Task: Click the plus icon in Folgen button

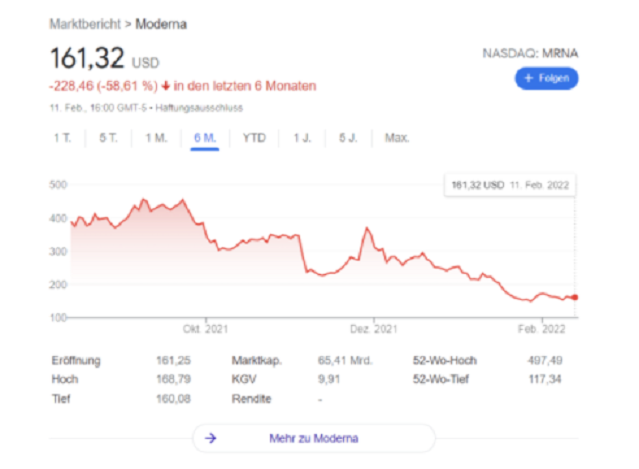Action: tap(529, 78)
